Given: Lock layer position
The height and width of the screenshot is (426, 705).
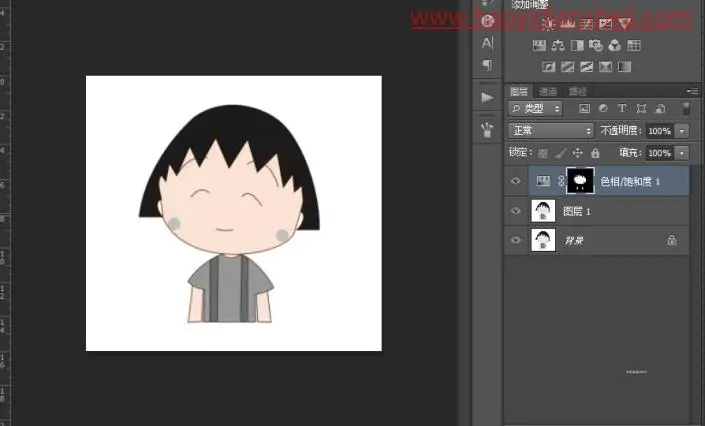Looking at the screenshot, I should point(578,153).
